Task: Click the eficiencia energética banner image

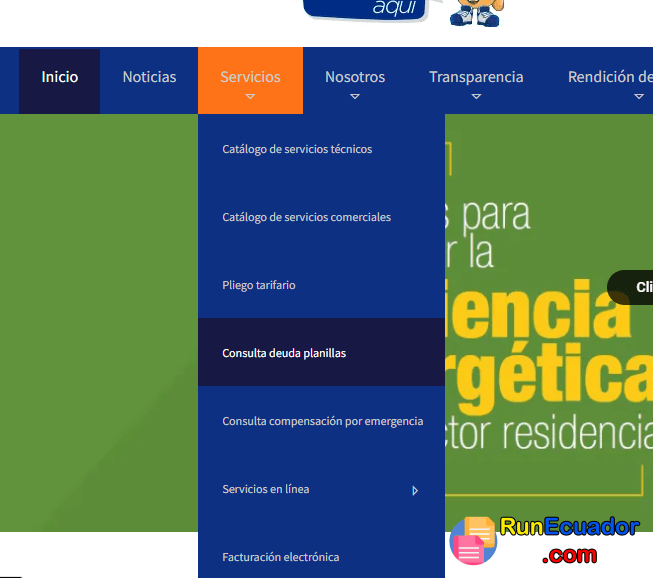Action: (549, 323)
